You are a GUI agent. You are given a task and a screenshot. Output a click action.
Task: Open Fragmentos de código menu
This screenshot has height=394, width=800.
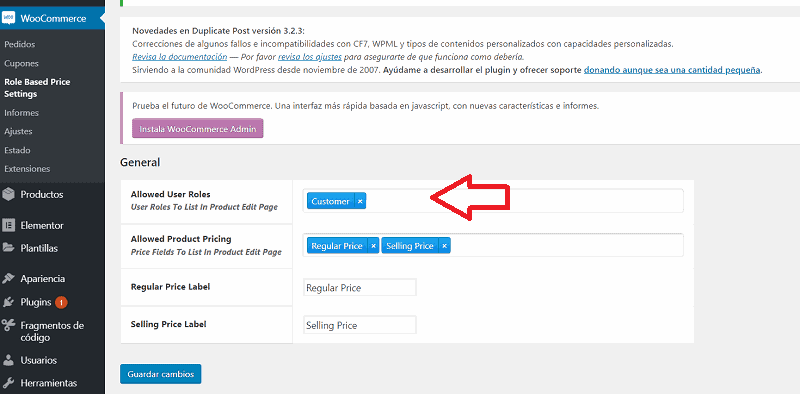pos(52,331)
